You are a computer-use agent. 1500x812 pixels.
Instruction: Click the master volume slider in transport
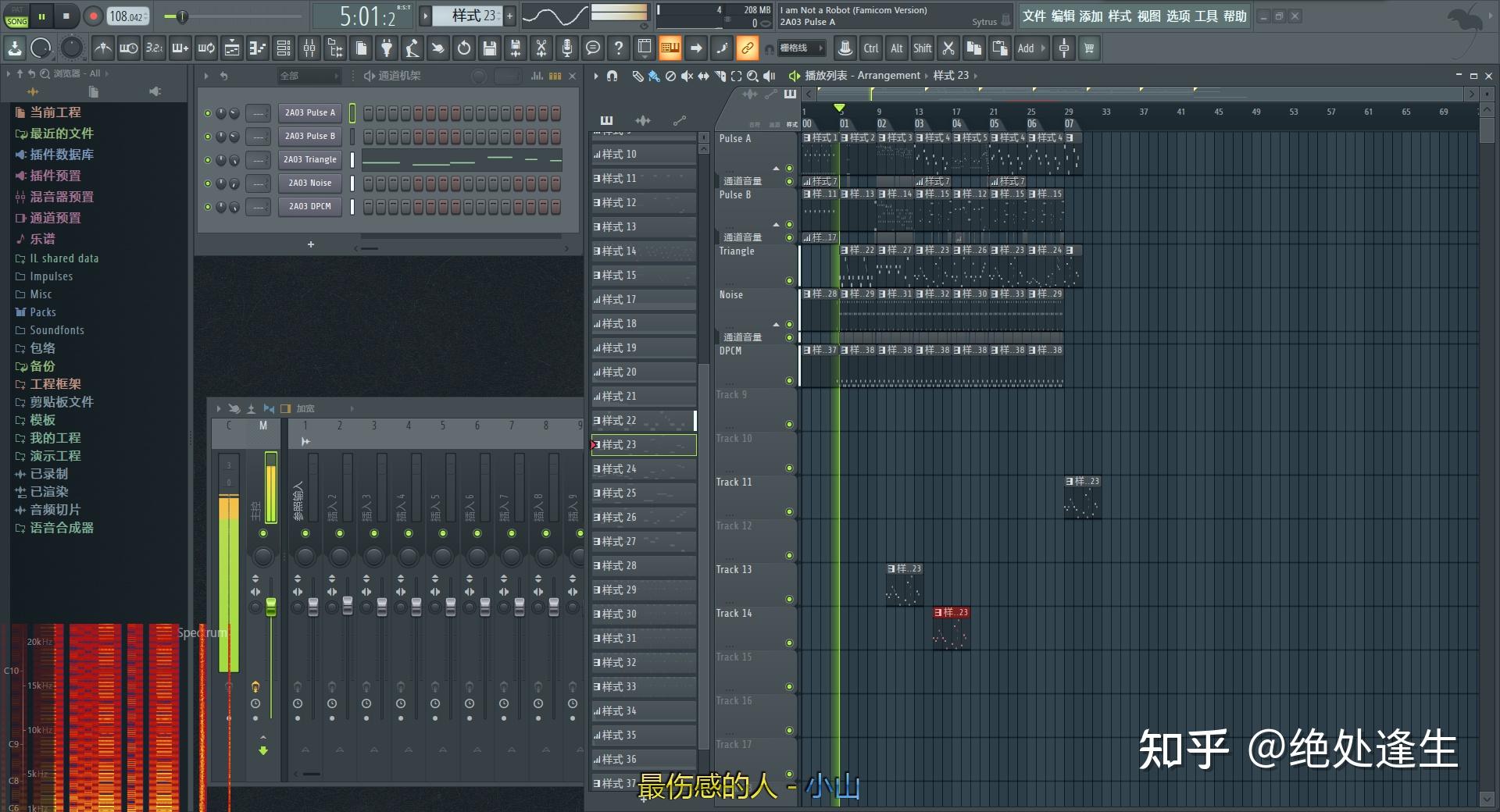tap(181, 15)
